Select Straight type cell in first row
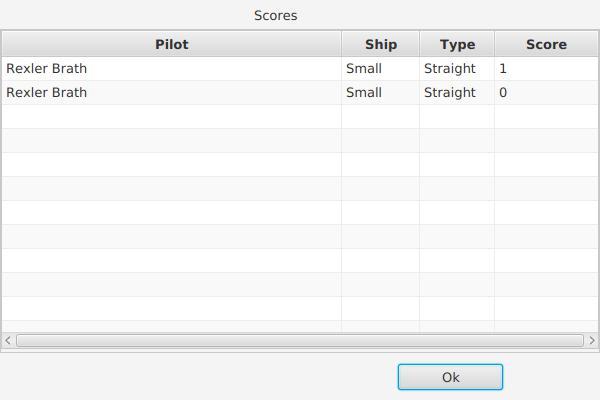This screenshot has height=400, width=600. pyautogui.click(x=457, y=69)
